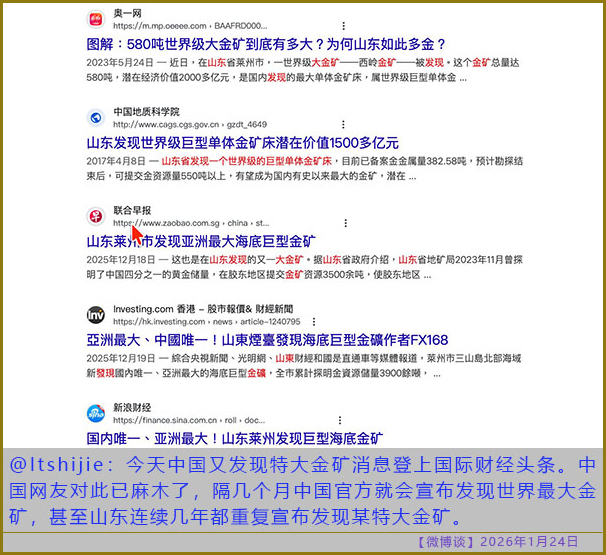Click the 奥一网 source name
606x555 pixels.
click(x=128, y=14)
